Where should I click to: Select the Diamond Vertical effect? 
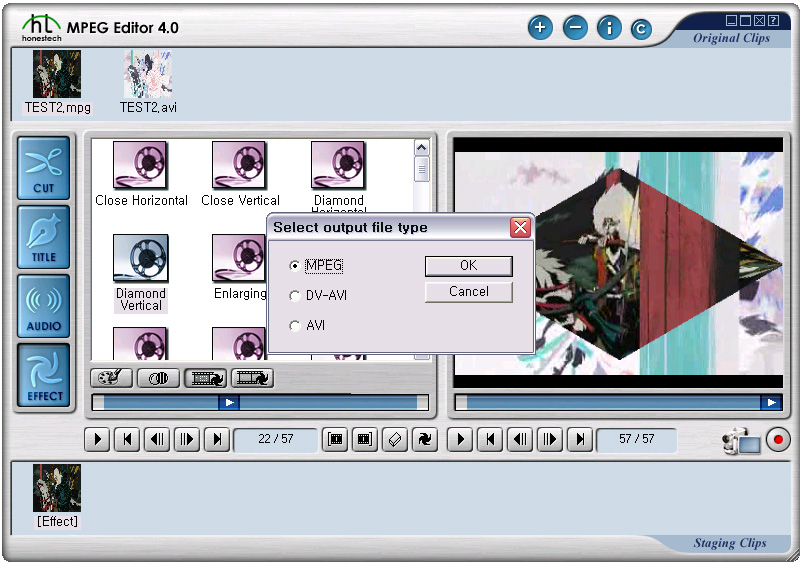(141, 273)
